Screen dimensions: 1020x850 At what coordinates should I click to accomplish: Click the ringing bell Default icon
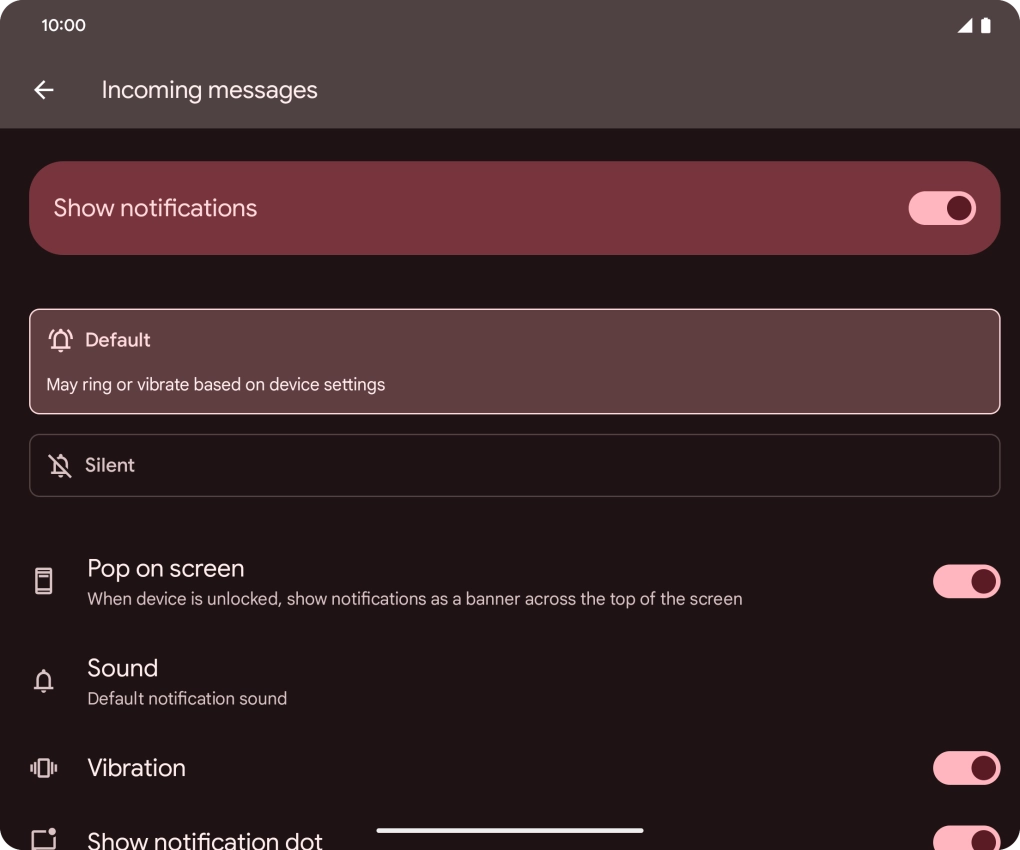[60, 340]
